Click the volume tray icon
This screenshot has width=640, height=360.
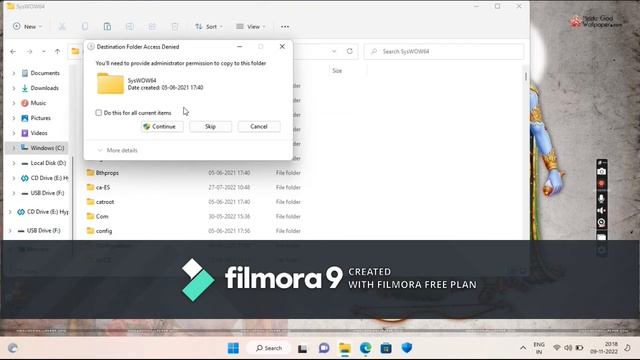point(568,348)
